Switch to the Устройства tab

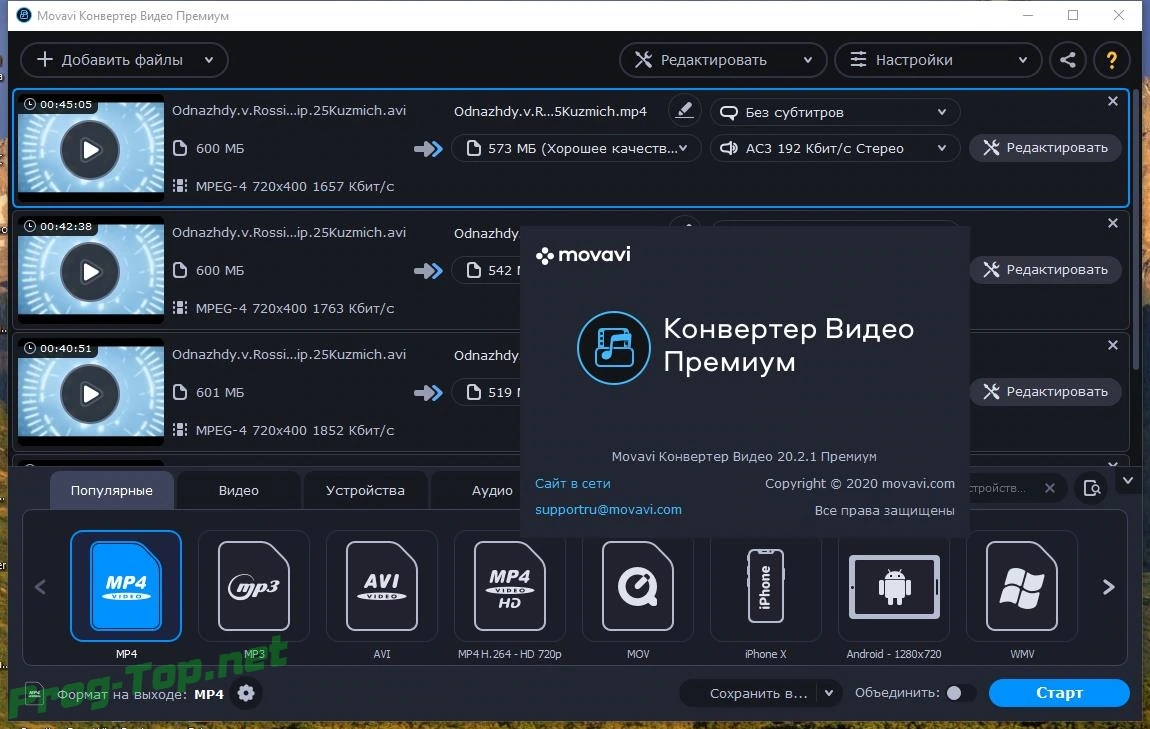point(365,491)
